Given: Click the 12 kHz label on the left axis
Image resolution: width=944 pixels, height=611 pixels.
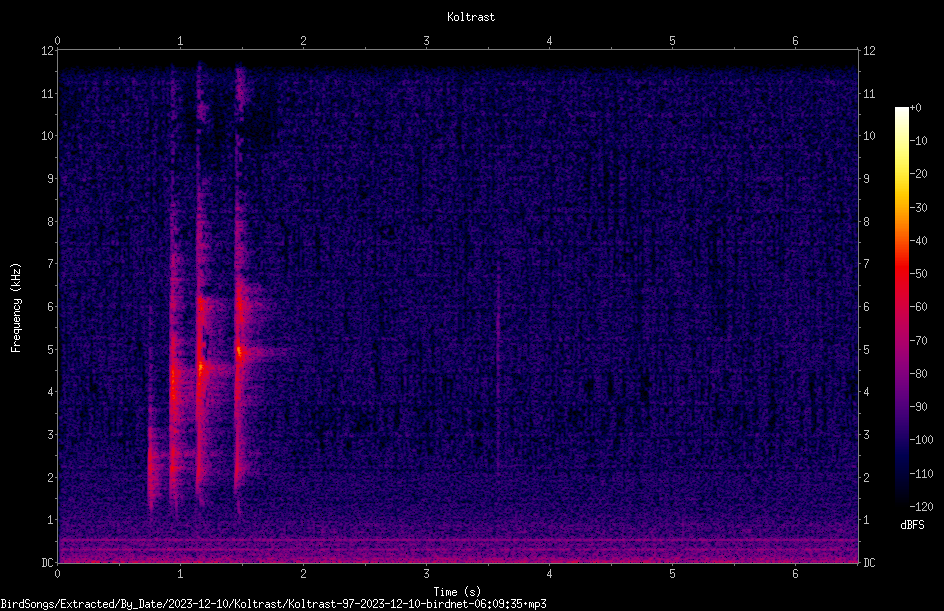Looking at the screenshot, I should click(48, 51).
